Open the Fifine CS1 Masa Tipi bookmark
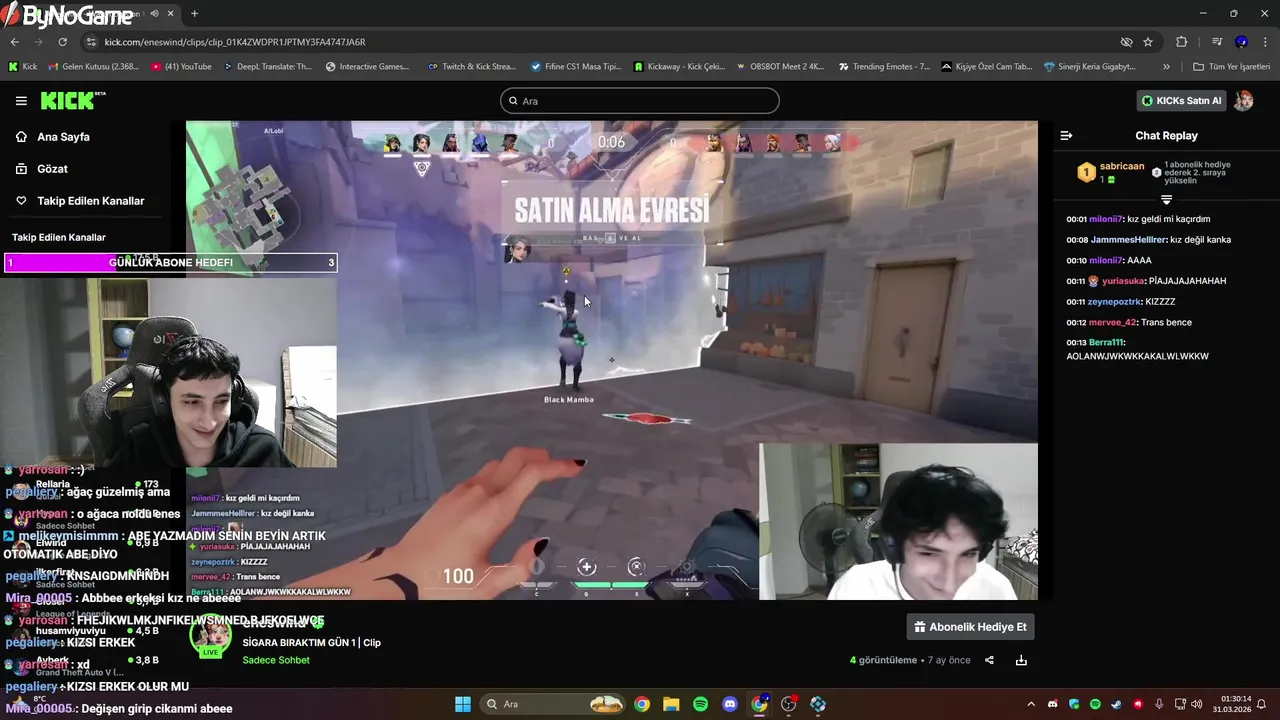 (x=575, y=67)
